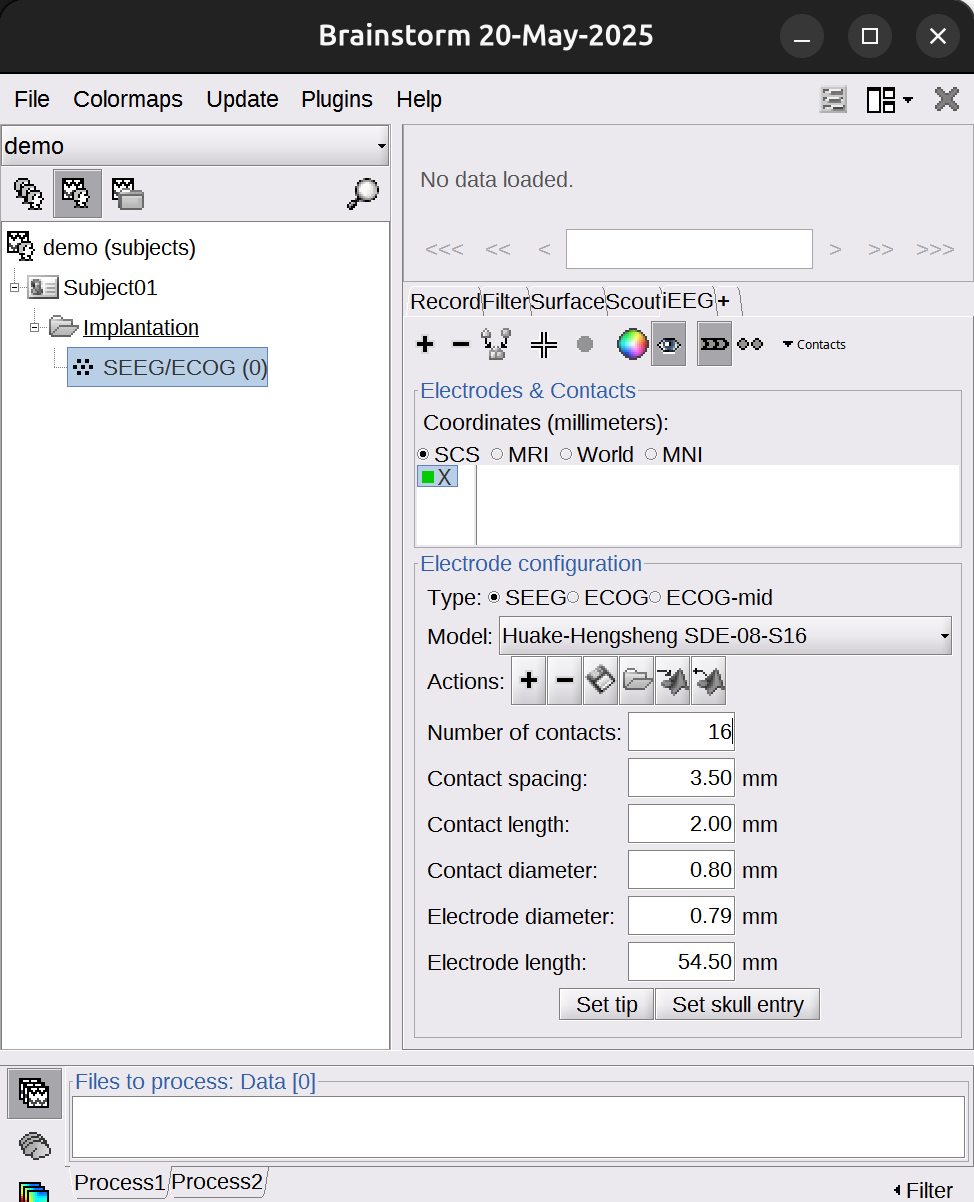
Task: Switch to the iEEG tab
Action: (x=689, y=300)
